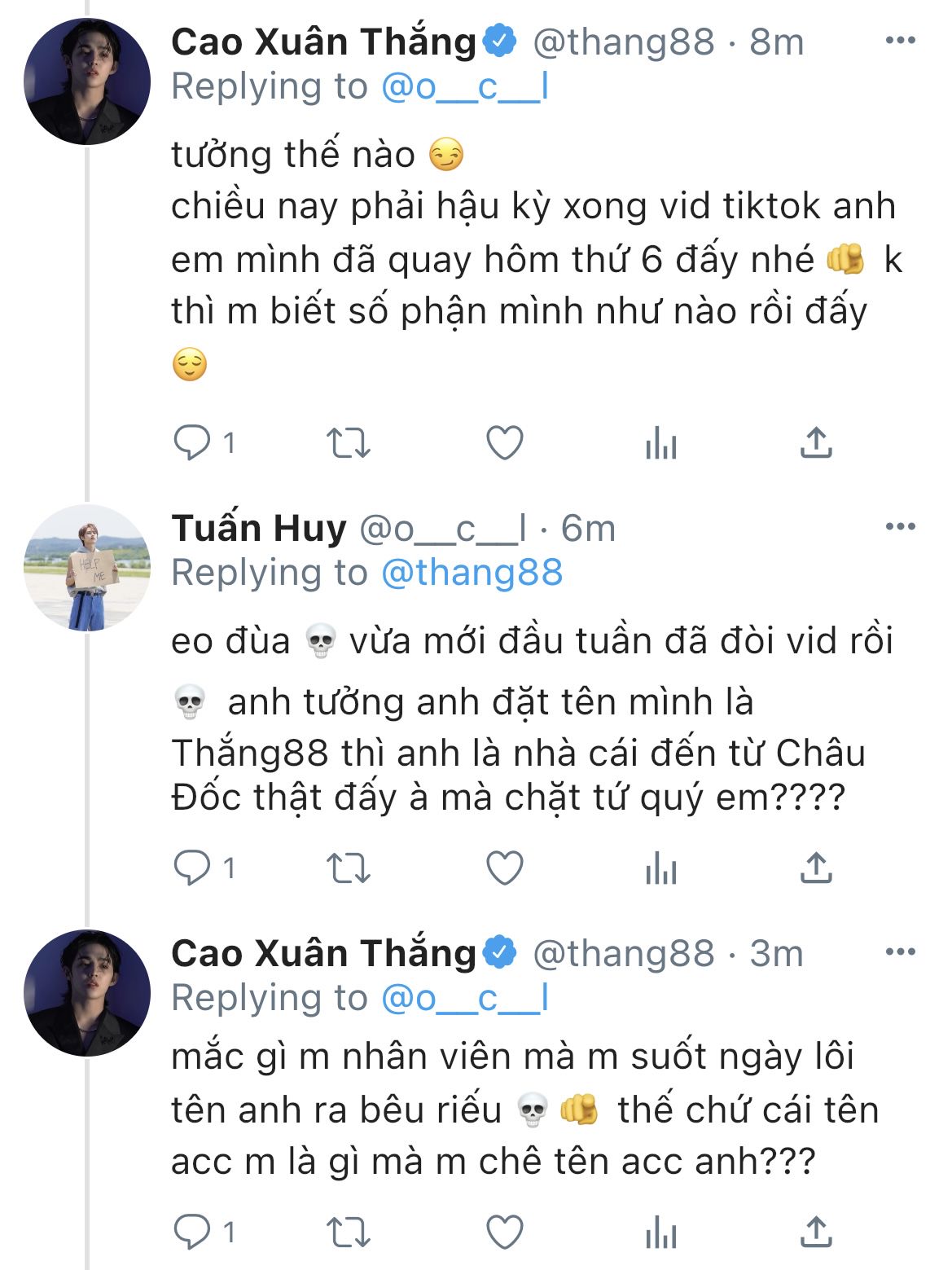952x1270 pixels.
Task: Open the @o__c__l mention in the first tweet
Action: coord(465,86)
